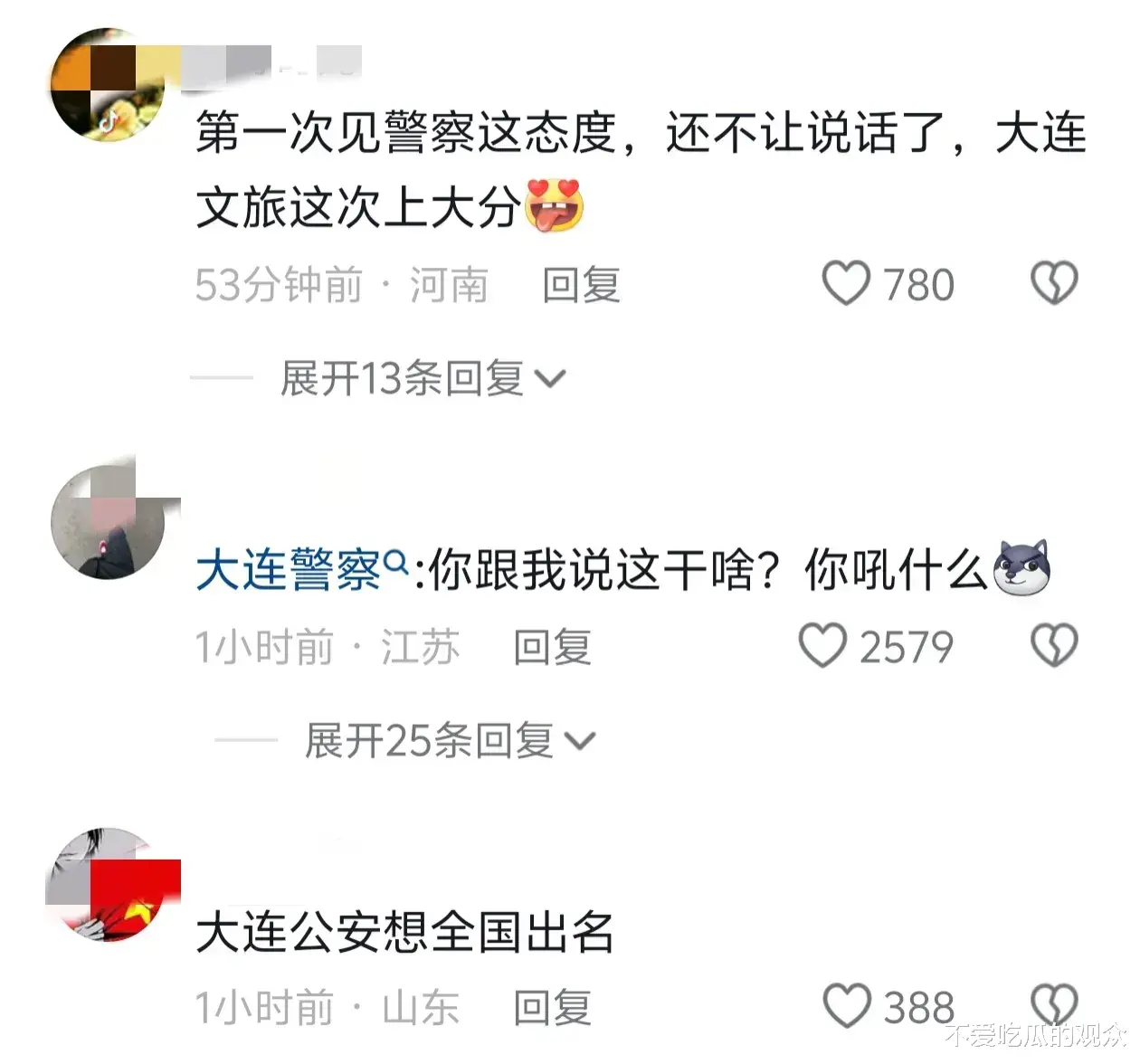The image size is (1140, 1064).
Task: Click search magnifier icon beside 大连警察
Action: [x=396, y=563]
